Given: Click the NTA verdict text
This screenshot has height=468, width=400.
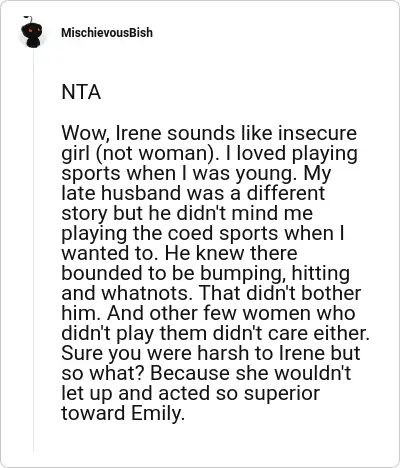Looking at the screenshot, I should coord(81,92).
